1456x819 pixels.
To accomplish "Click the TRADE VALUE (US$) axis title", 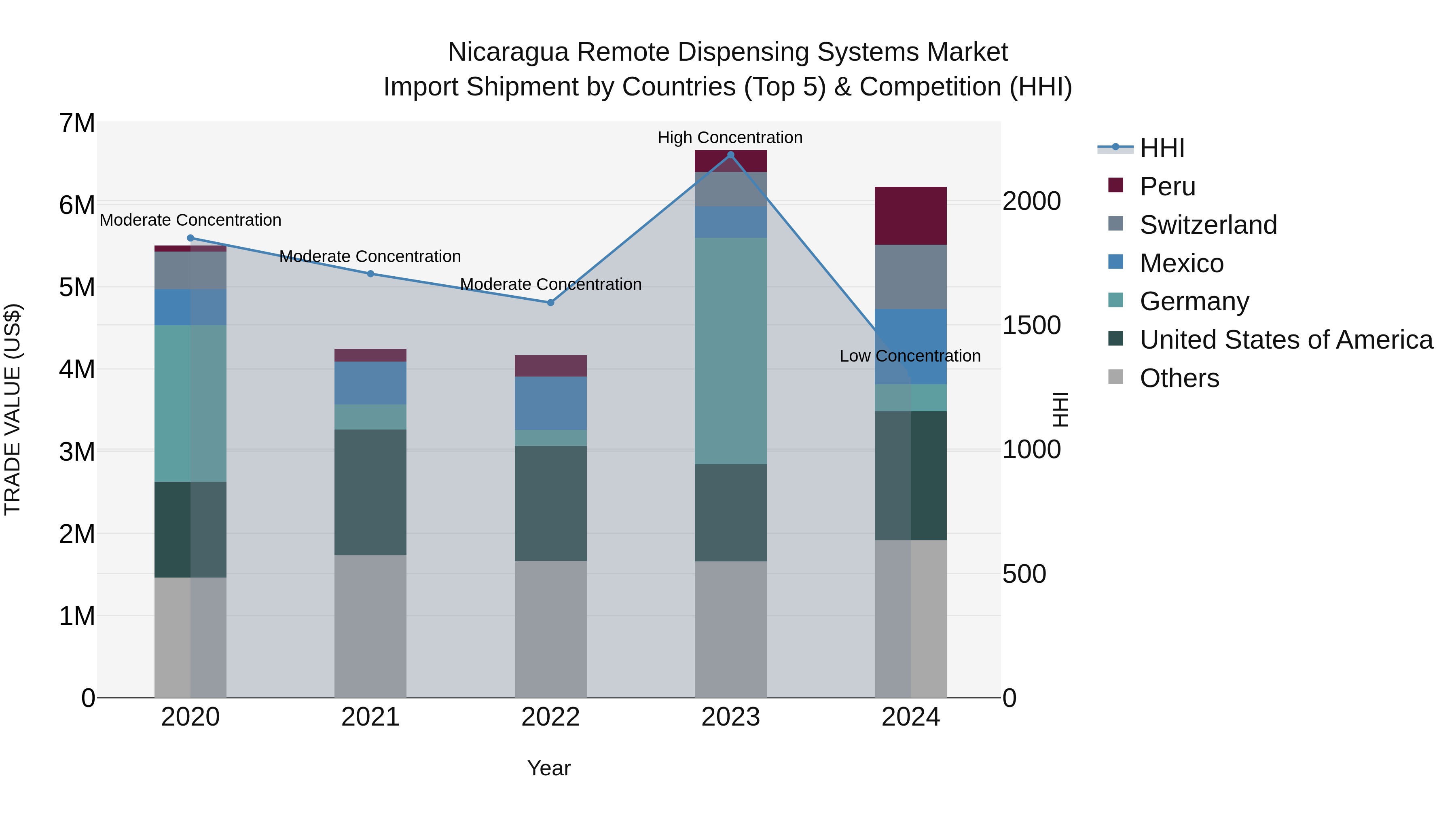I will 13,409.
